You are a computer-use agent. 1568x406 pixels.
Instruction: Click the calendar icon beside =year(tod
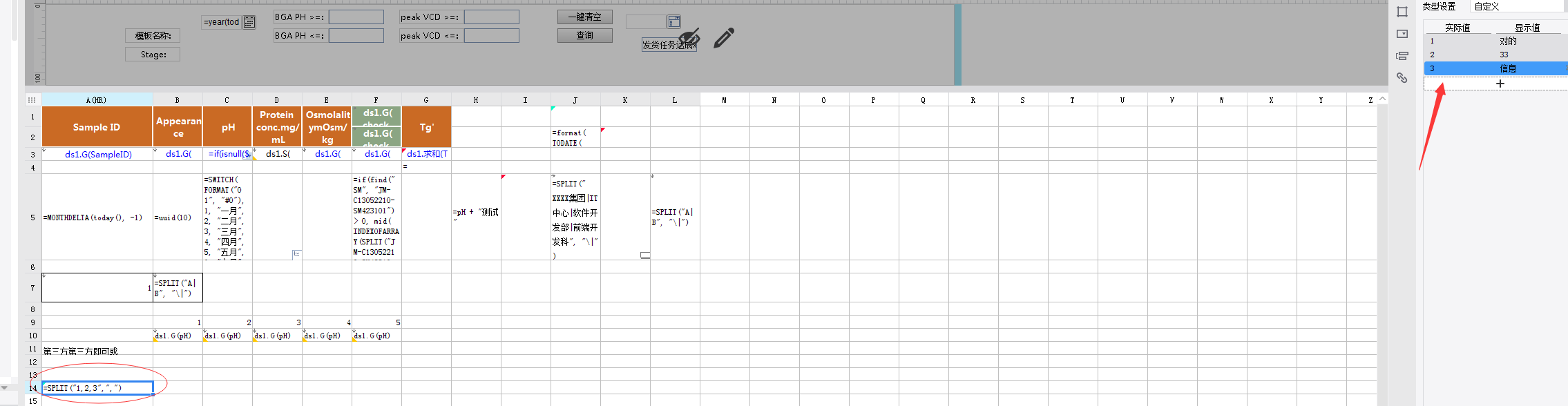pyautogui.click(x=249, y=22)
